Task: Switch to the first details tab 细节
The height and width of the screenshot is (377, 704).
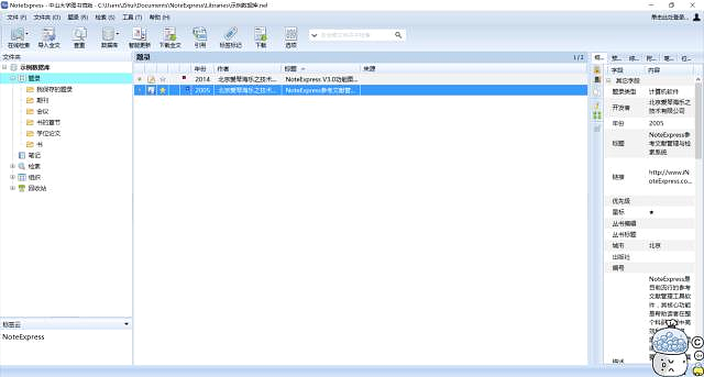Action: tap(598, 58)
